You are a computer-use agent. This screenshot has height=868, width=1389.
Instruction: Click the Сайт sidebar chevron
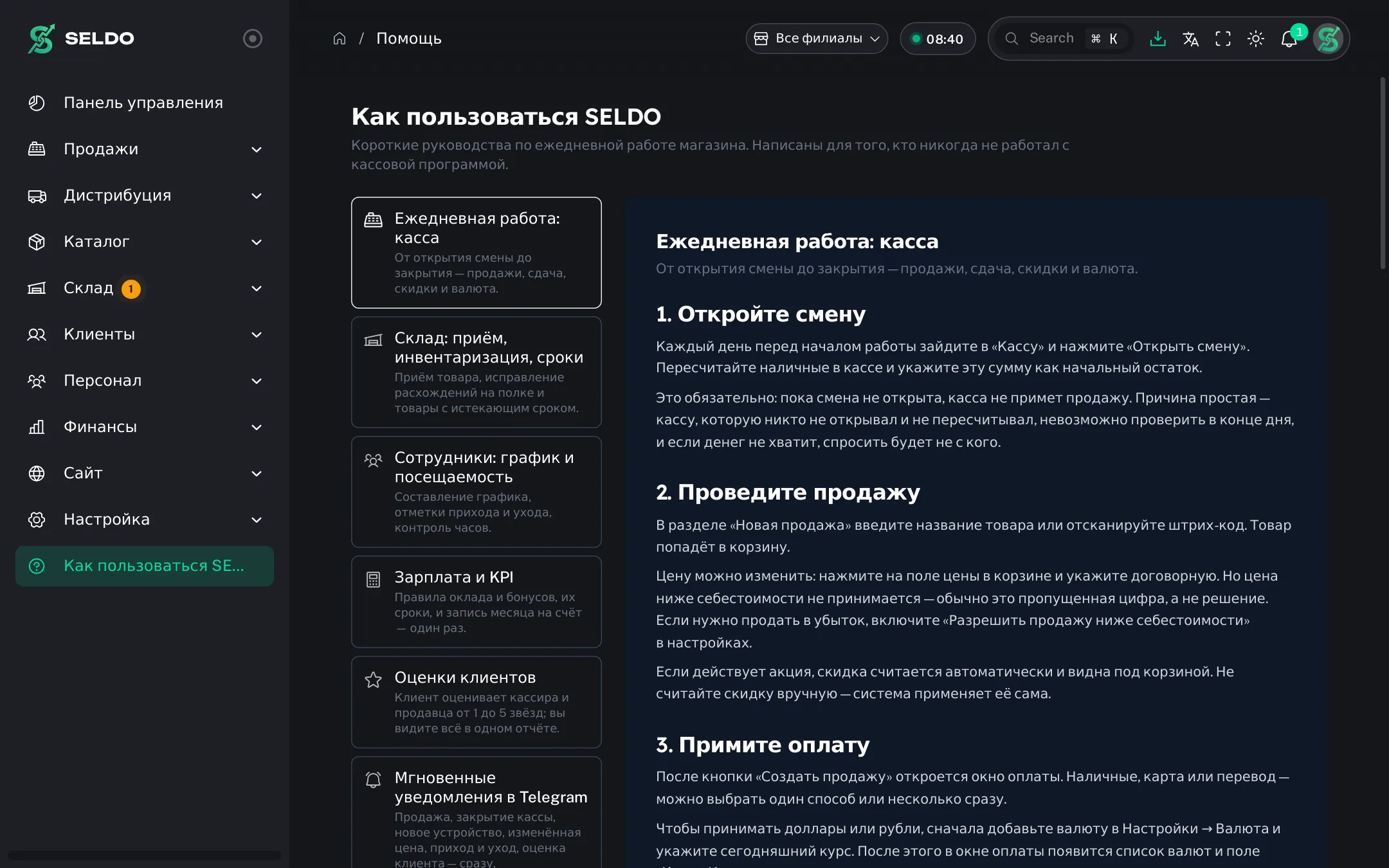pos(257,473)
